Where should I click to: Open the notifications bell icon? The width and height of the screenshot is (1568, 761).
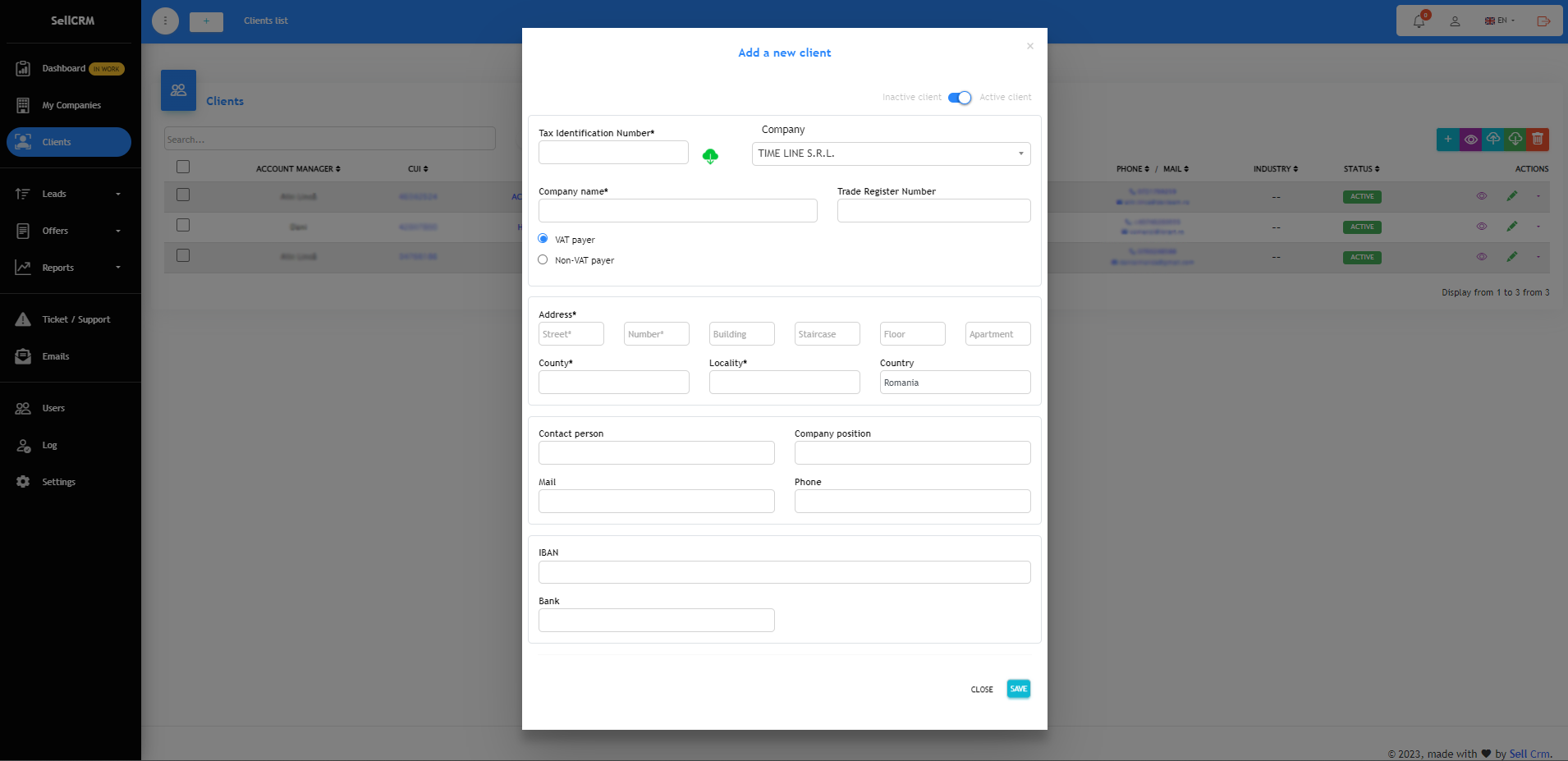click(1419, 21)
